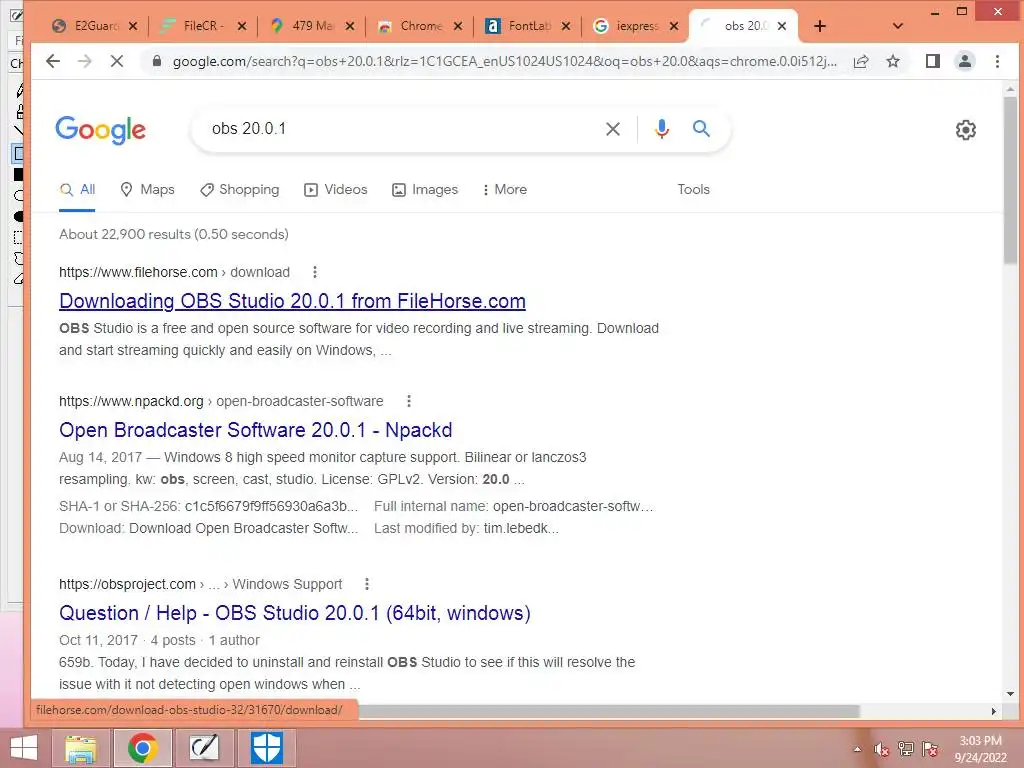Click the vertical page scrollbar

(1010, 180)
